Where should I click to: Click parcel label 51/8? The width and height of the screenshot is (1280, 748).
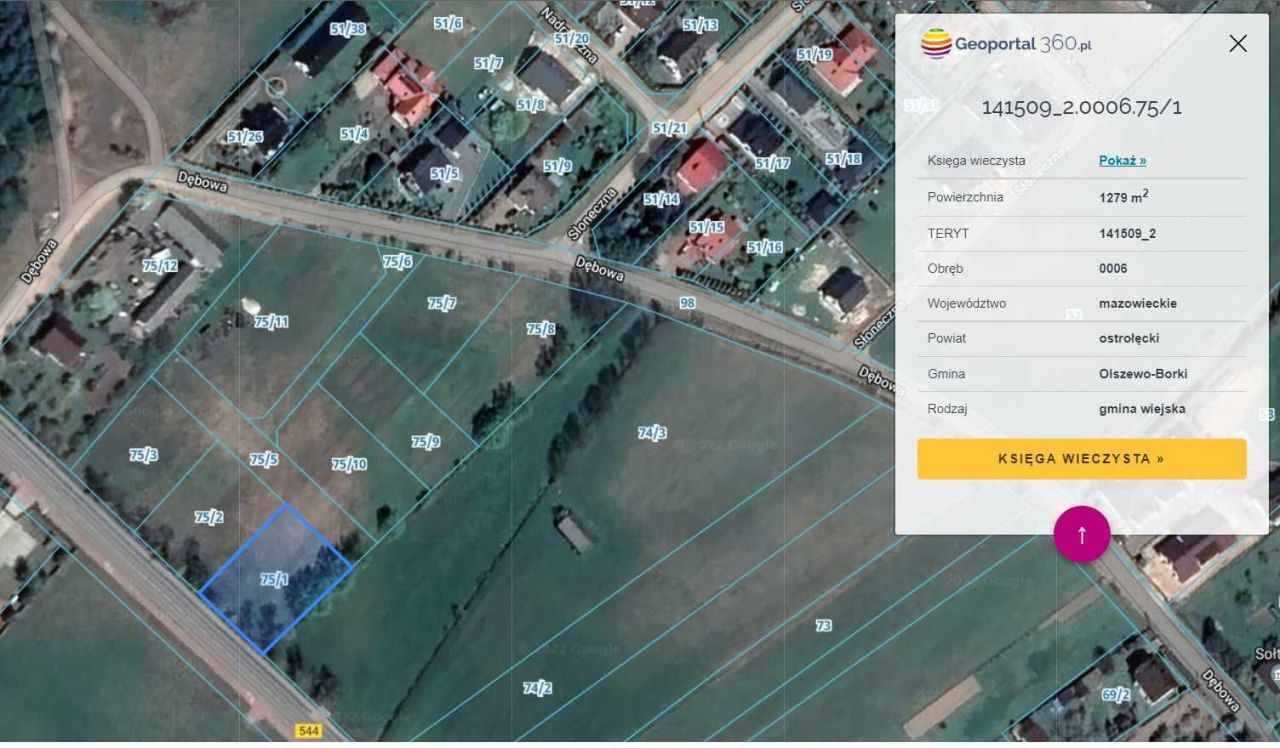531,104
